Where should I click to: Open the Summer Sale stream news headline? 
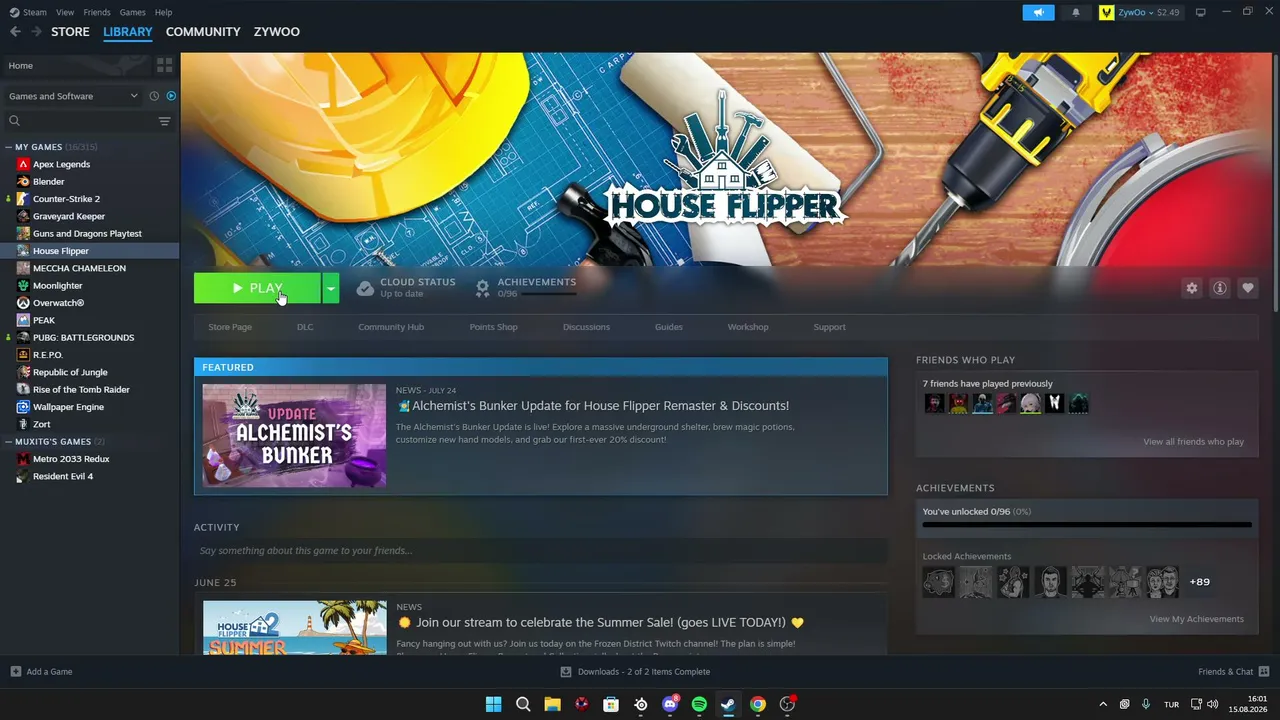pos(600,623)
